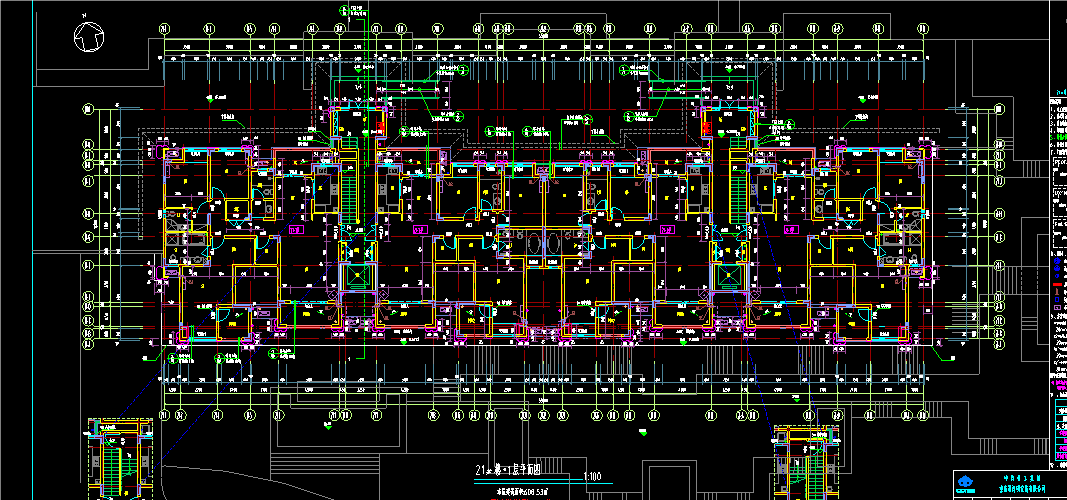Select the 1:100 scale label
This screenshot has height=500, width=1067.
click(593, 477)
